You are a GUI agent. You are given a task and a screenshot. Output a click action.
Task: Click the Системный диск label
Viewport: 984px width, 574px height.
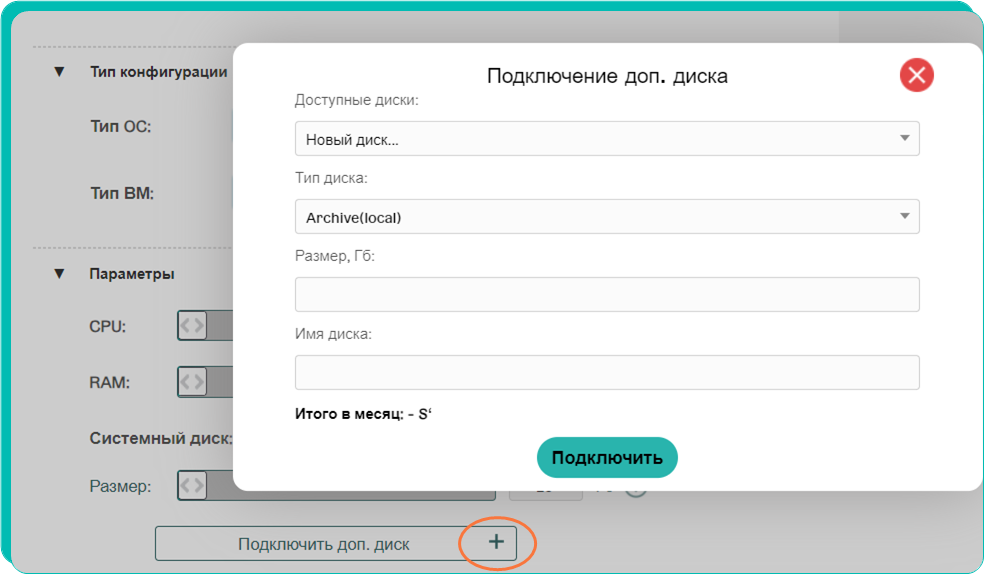point(161,438)
